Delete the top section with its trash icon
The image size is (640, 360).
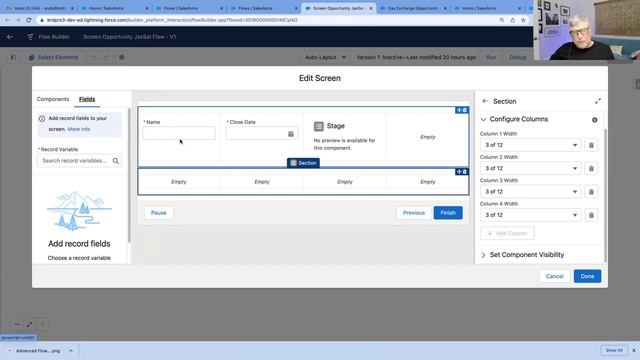point(465,110)
